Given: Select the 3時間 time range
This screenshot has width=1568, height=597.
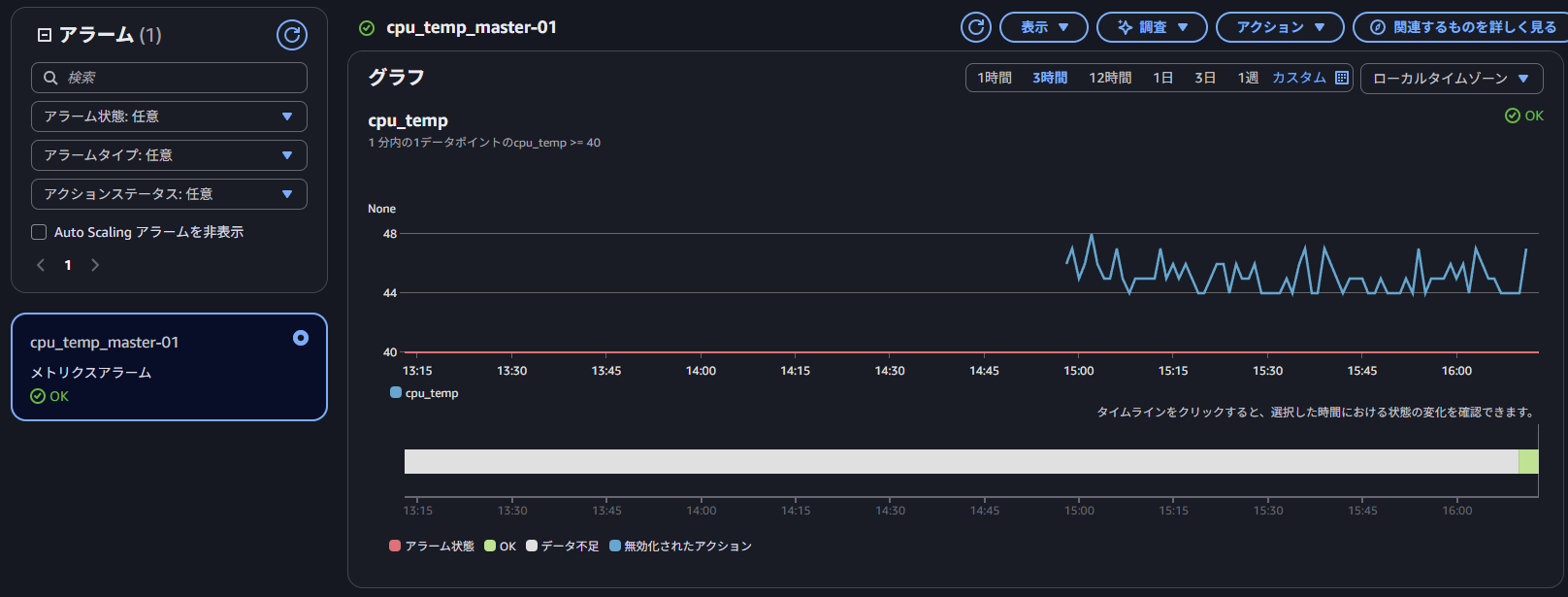Looking at the screenshot, I should tap(1050, 78).
